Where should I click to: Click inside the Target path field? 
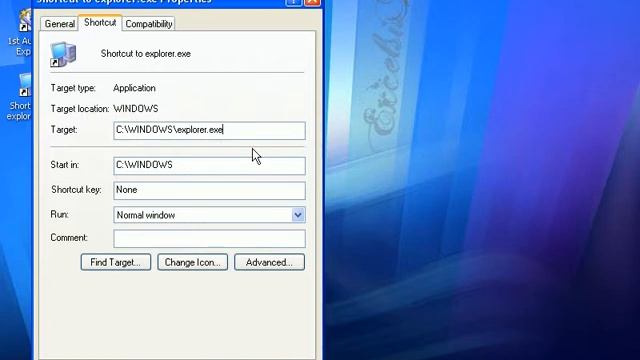coord(209,130)
